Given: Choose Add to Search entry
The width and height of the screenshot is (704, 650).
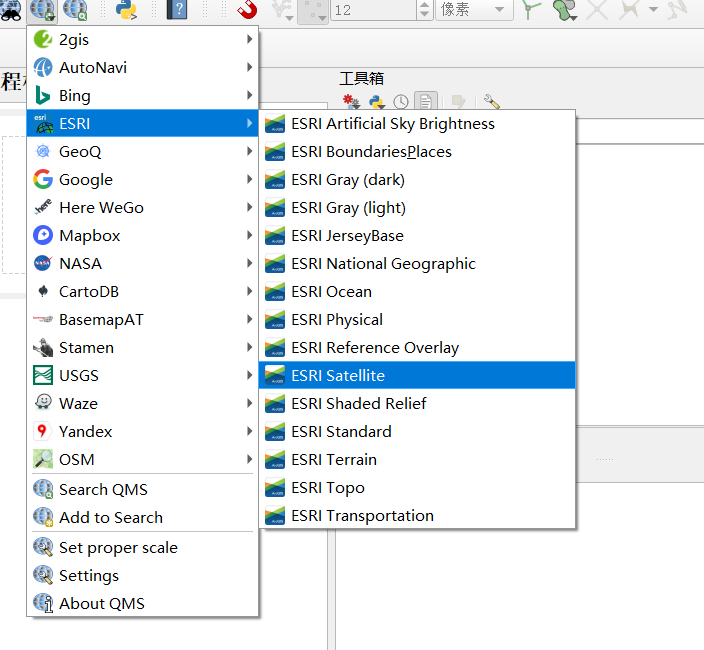Looking at the screenshot, I should 142,517.
